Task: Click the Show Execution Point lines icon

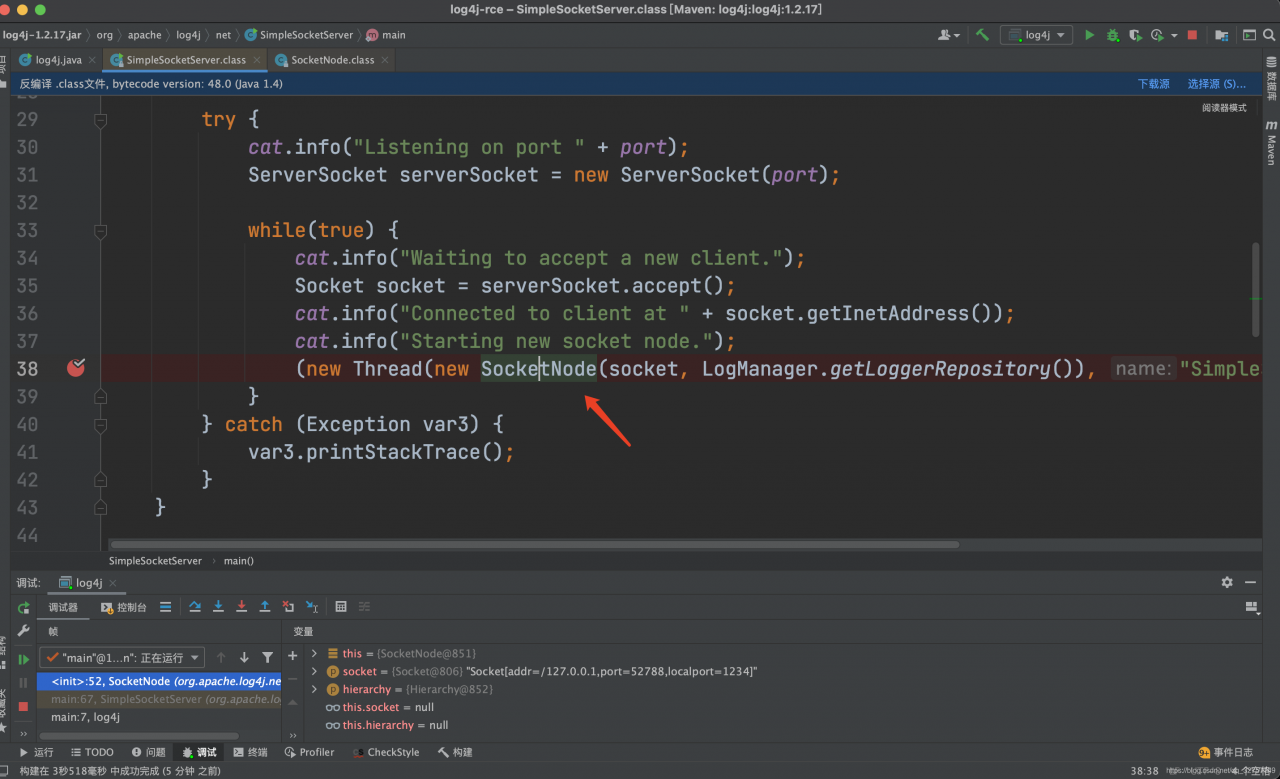Action: pos(165,606)
